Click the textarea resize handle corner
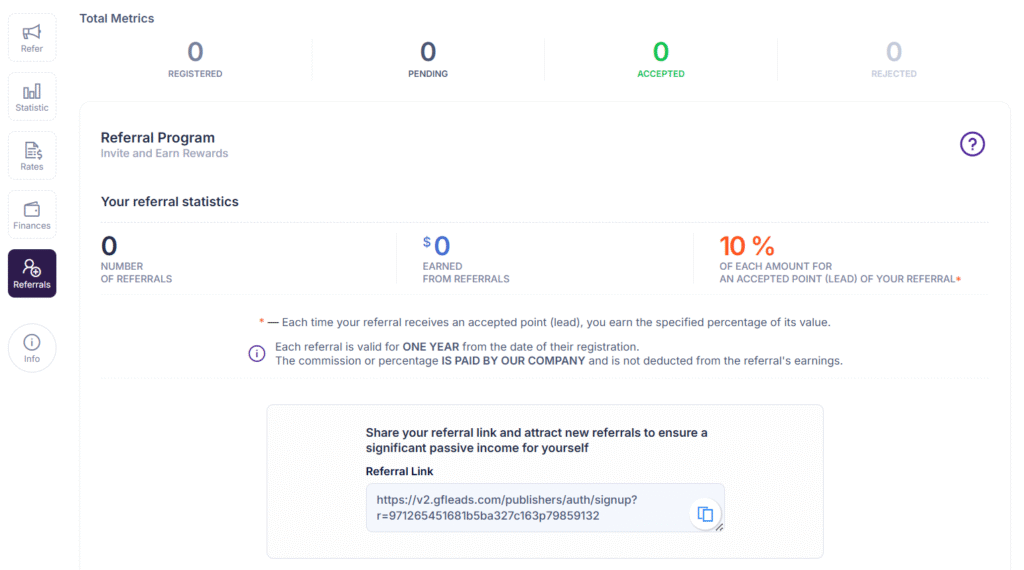Screen dimensions: 1024x570 (719, 527)
